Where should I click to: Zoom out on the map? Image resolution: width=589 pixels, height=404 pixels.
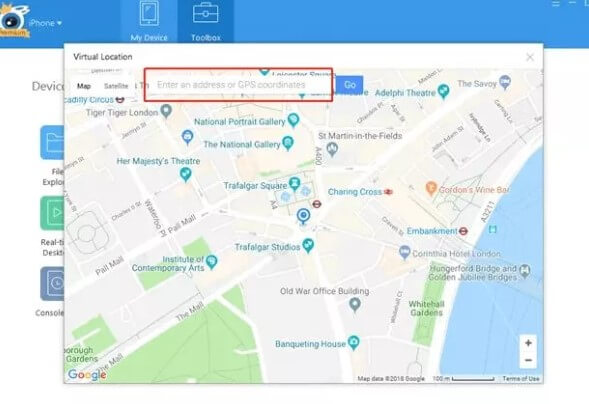pyautogui.click(x=528, y=360)
